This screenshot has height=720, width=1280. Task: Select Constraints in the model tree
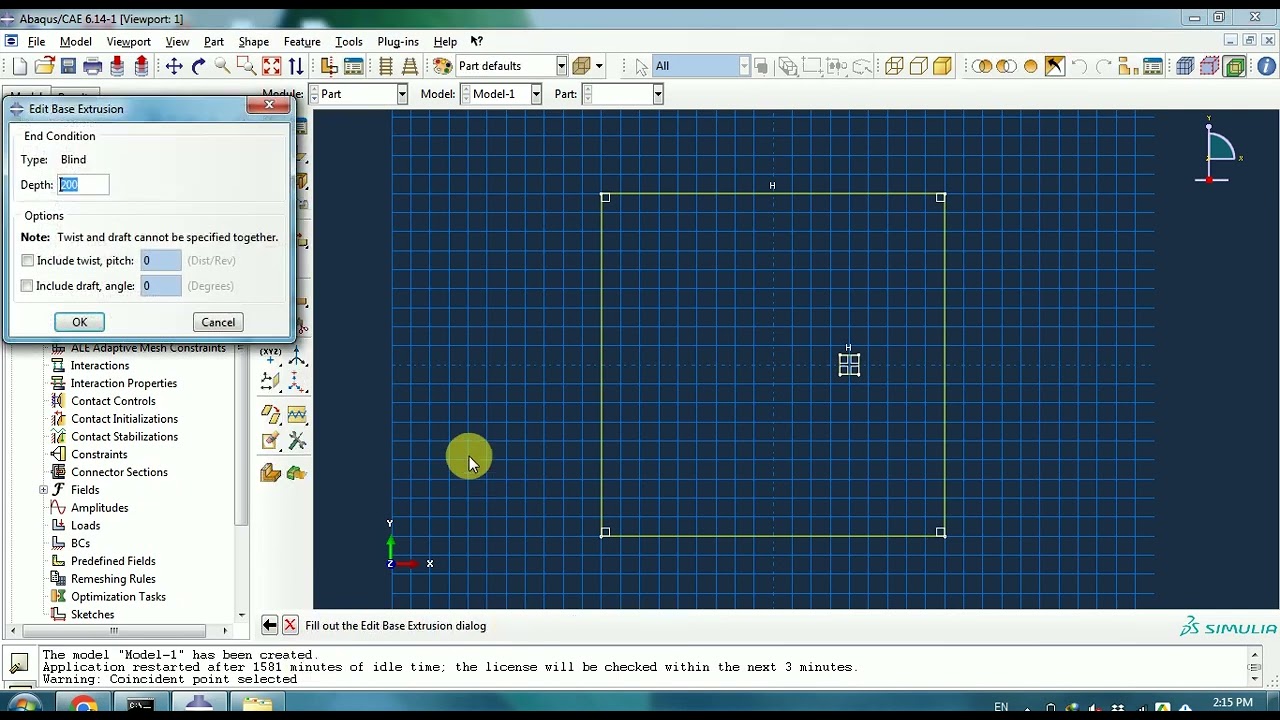(99, 455)
